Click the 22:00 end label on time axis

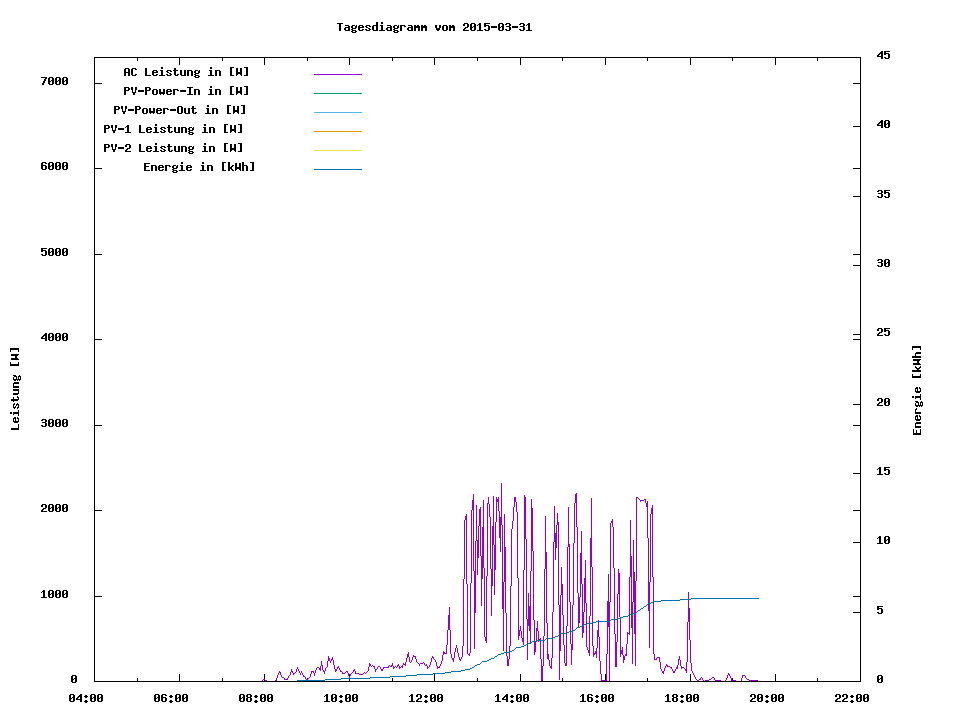point(852,699)
